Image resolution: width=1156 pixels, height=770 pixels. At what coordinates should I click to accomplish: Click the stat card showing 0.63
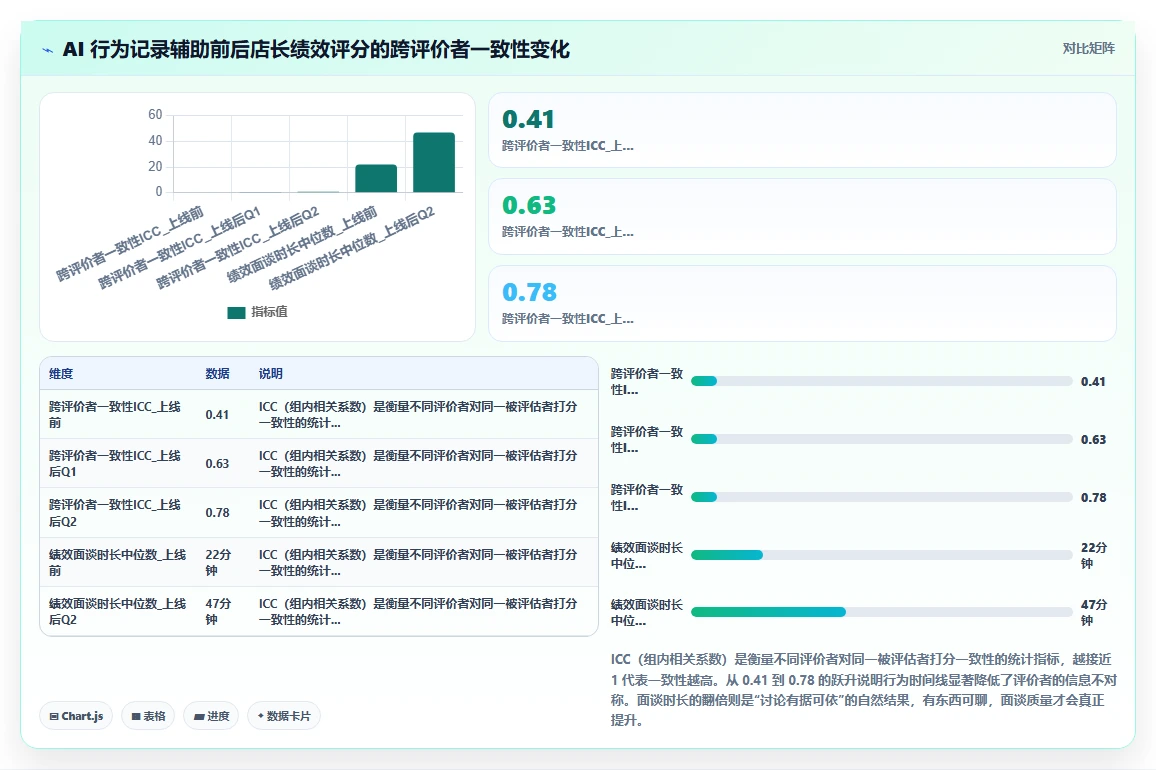[x=802, y=217]
